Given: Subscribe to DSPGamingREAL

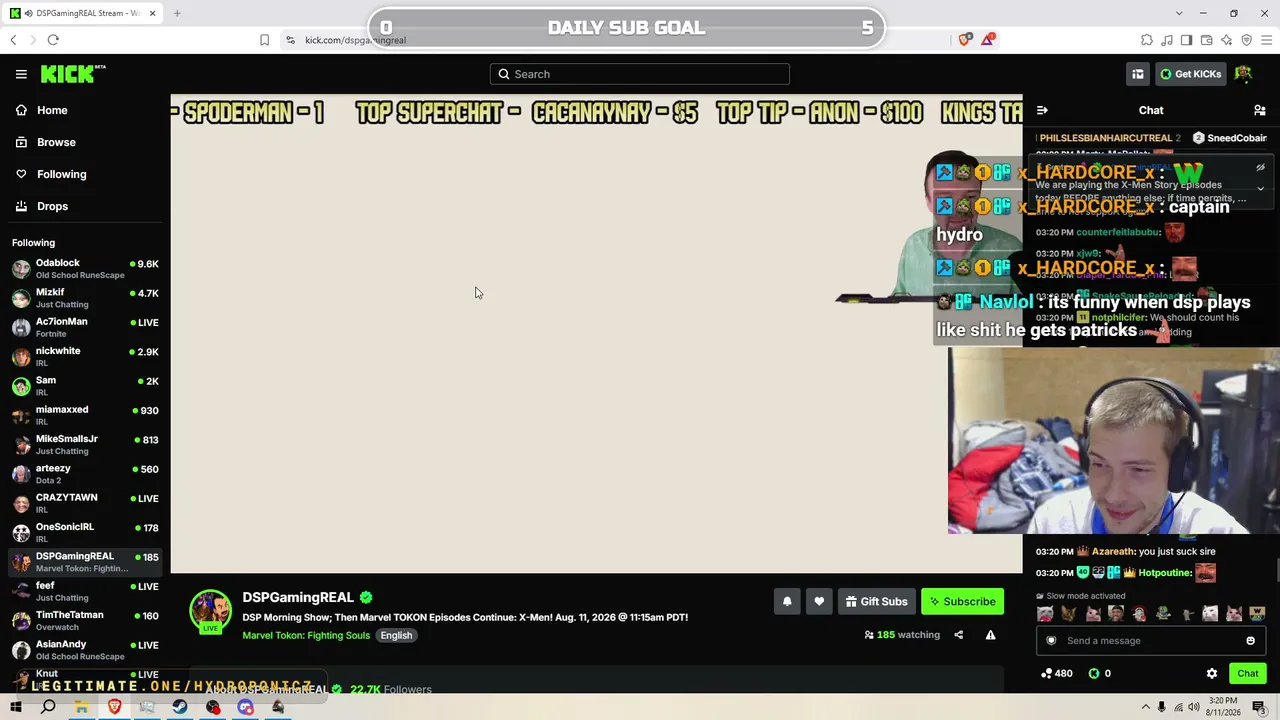Looking at the screenshot, I should (x=962, y=601).
